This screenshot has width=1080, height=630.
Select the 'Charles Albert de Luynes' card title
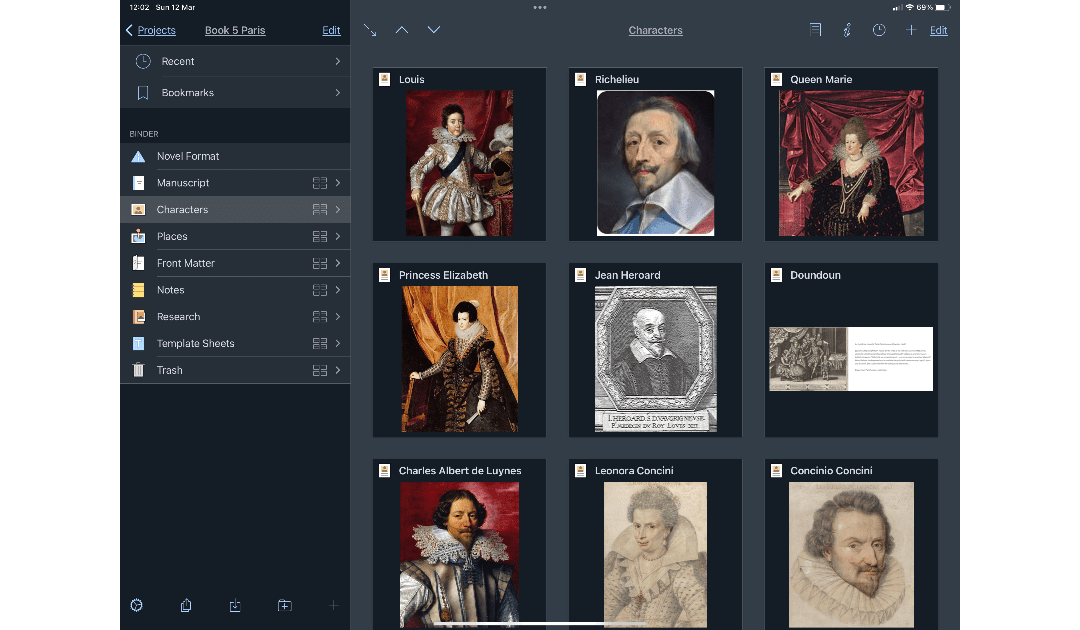(460, 471)
